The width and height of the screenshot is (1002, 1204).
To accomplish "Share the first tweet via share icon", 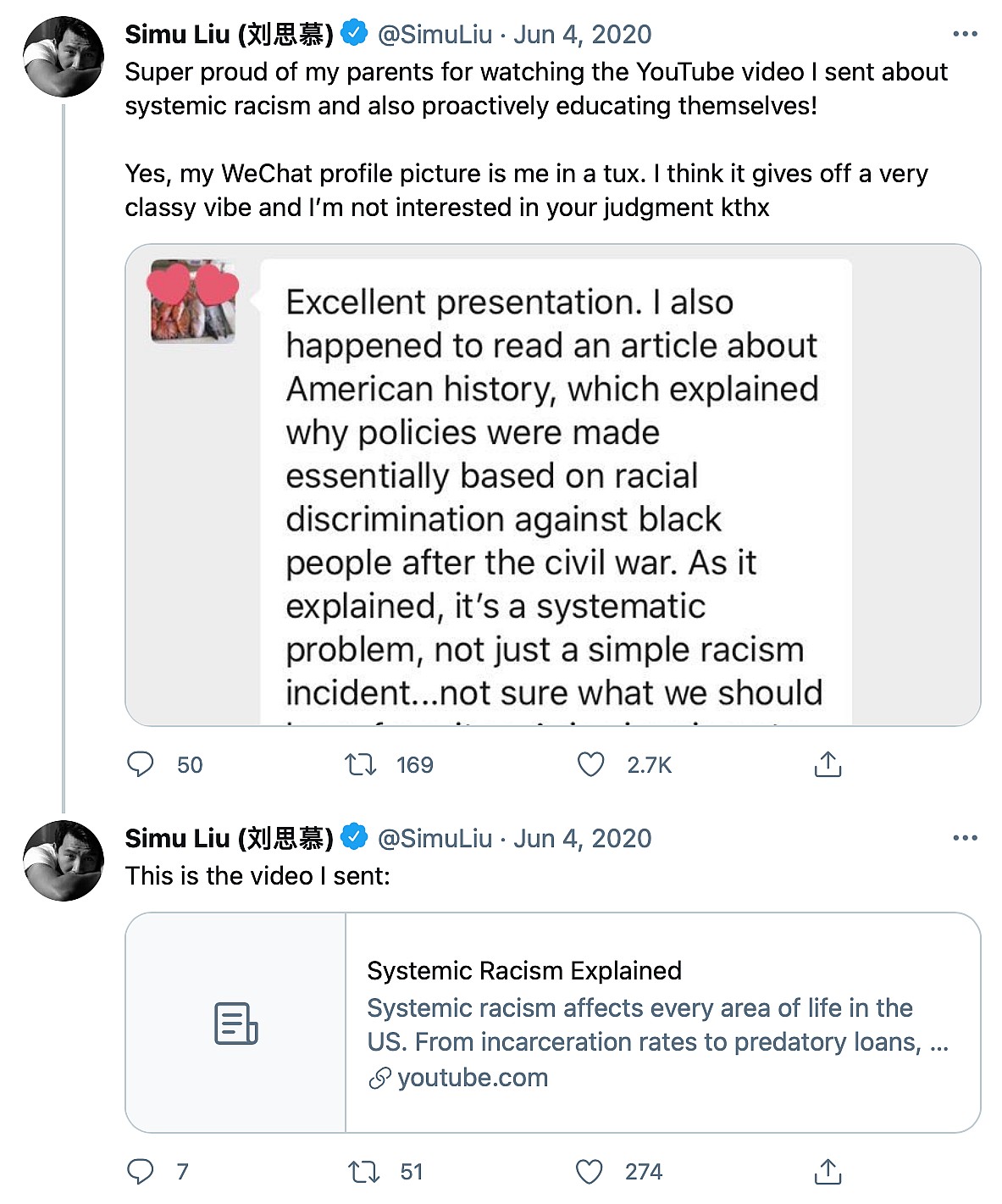I will 828,764.
